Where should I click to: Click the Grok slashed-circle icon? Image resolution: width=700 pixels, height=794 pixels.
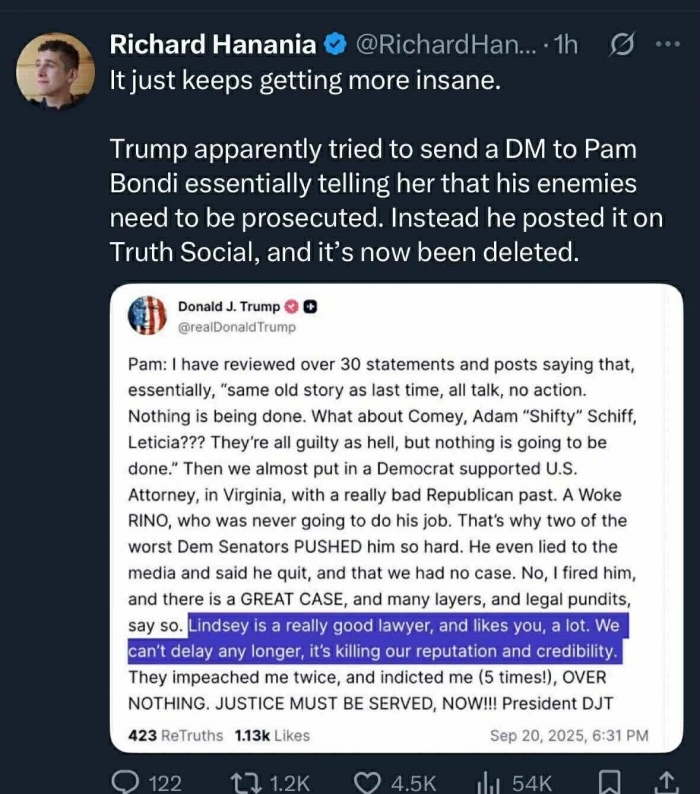click(x=622, y=45)
